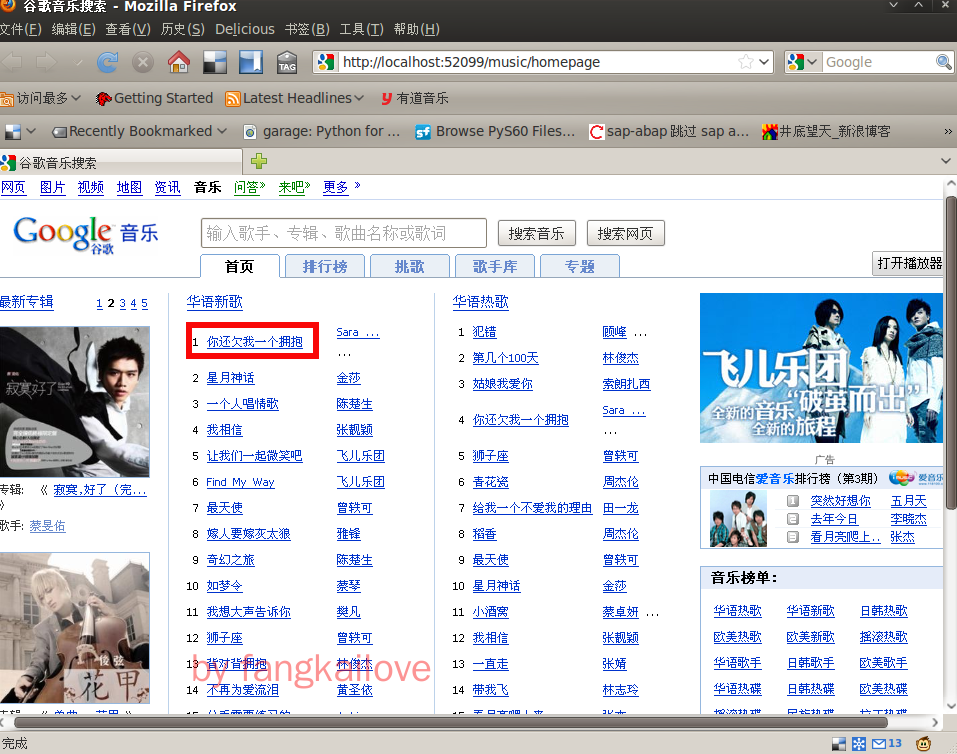Click the icon next to 去年今日
957x754 pixels.
click(793, 519)
